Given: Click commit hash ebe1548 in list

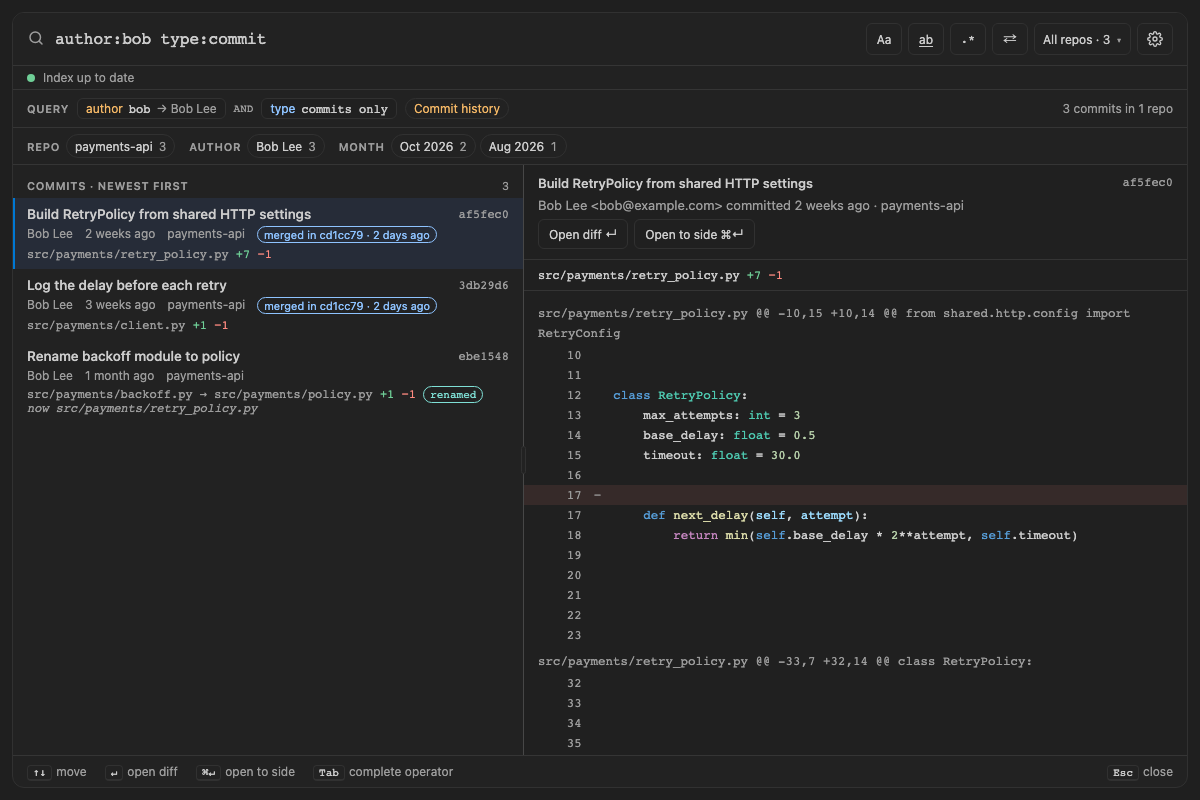Looking at the screenshot, I should click(483, 357).
